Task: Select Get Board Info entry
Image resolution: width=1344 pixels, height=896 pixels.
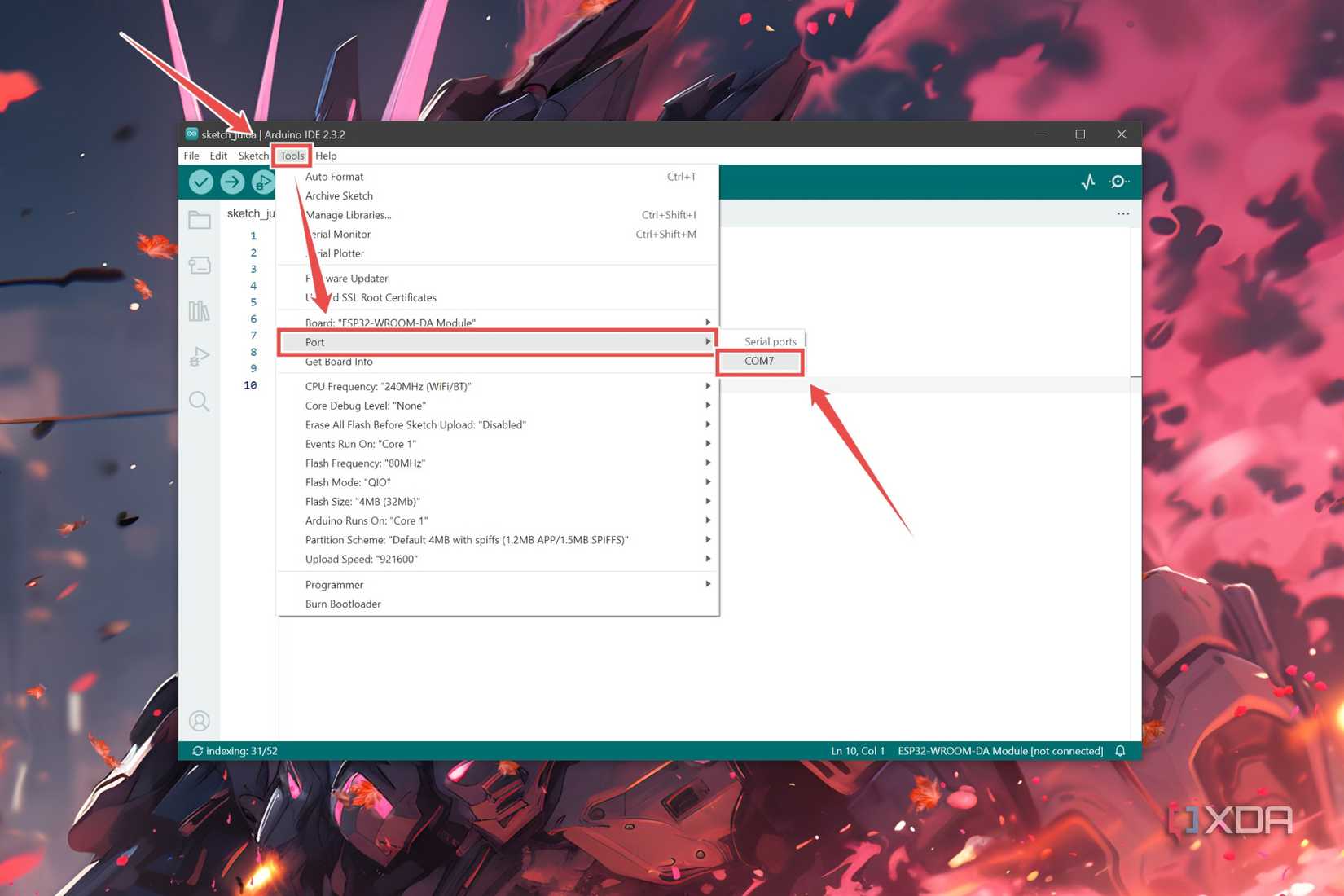Action: 498,362
